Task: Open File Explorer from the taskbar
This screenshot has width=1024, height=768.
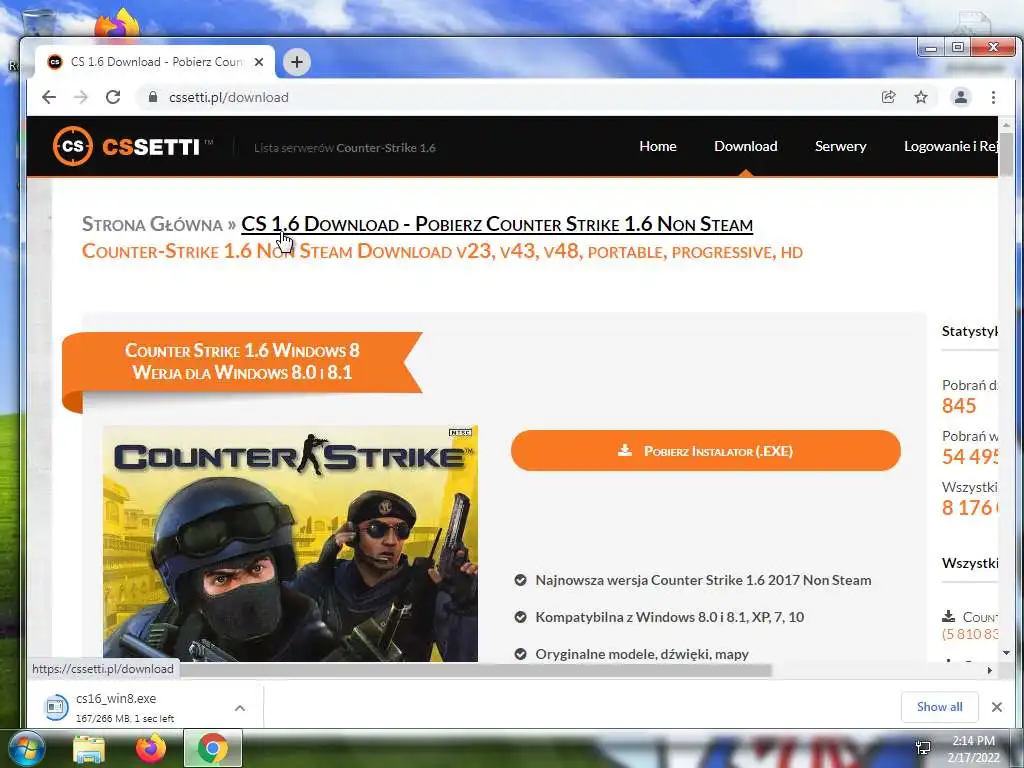Action: pyautogui.click(x=89, y=749)
